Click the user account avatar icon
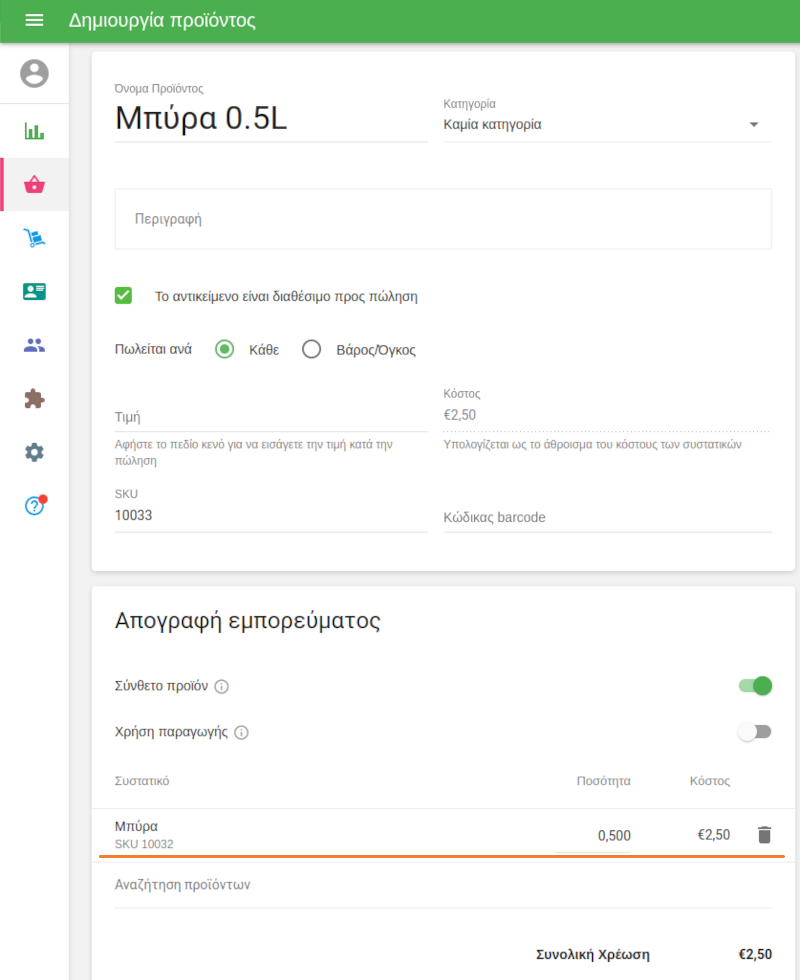The width and height of the screenshot is (800, 980). 34,74
